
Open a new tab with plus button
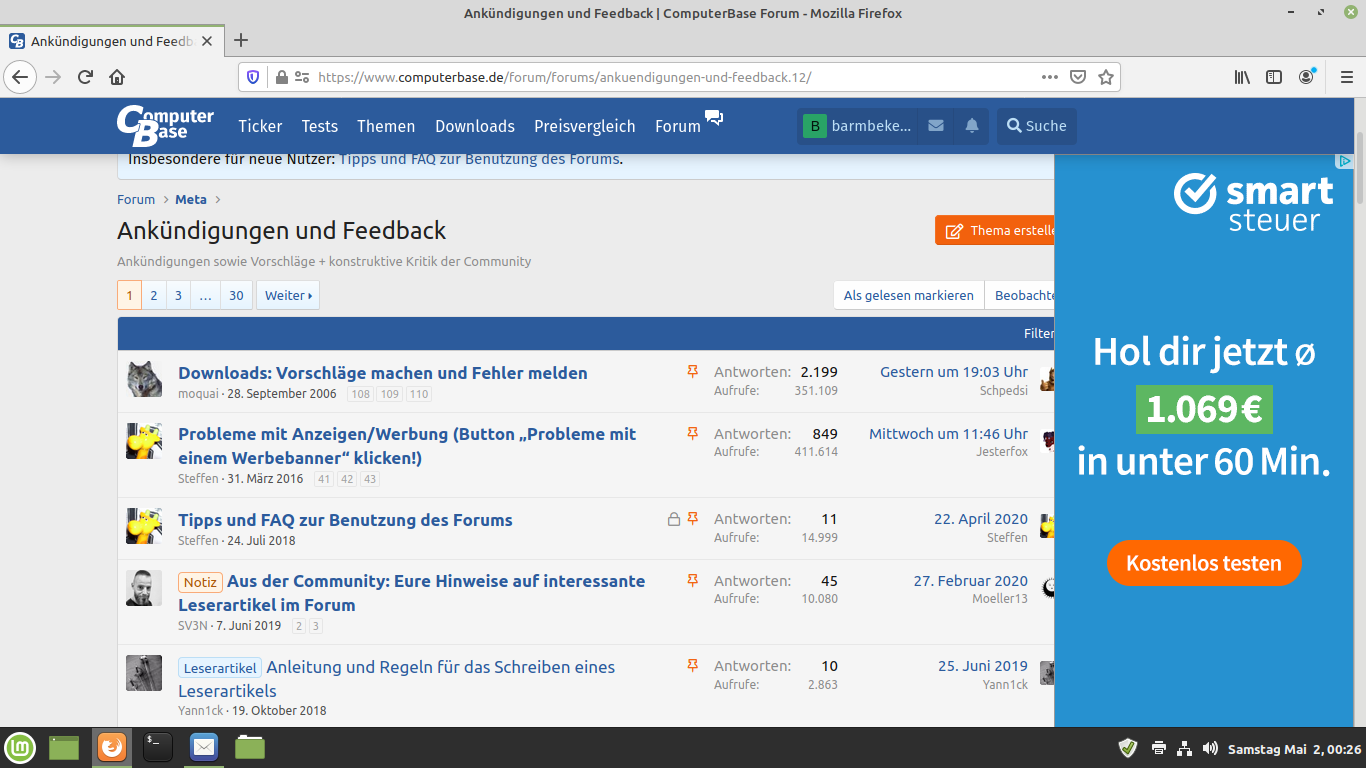click(x=241, y=41)
